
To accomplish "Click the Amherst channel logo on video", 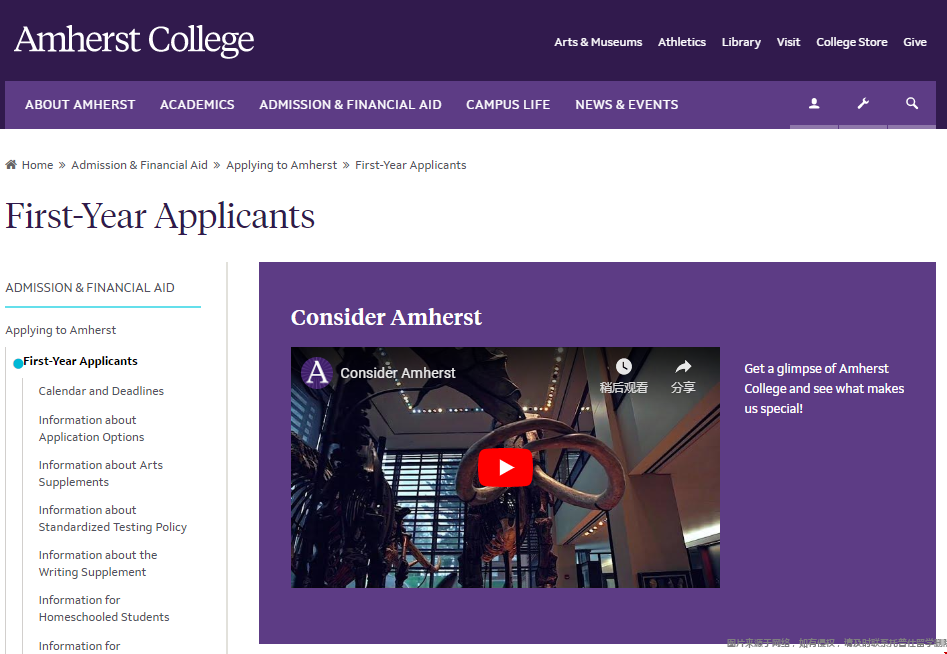I will [316, 373].
